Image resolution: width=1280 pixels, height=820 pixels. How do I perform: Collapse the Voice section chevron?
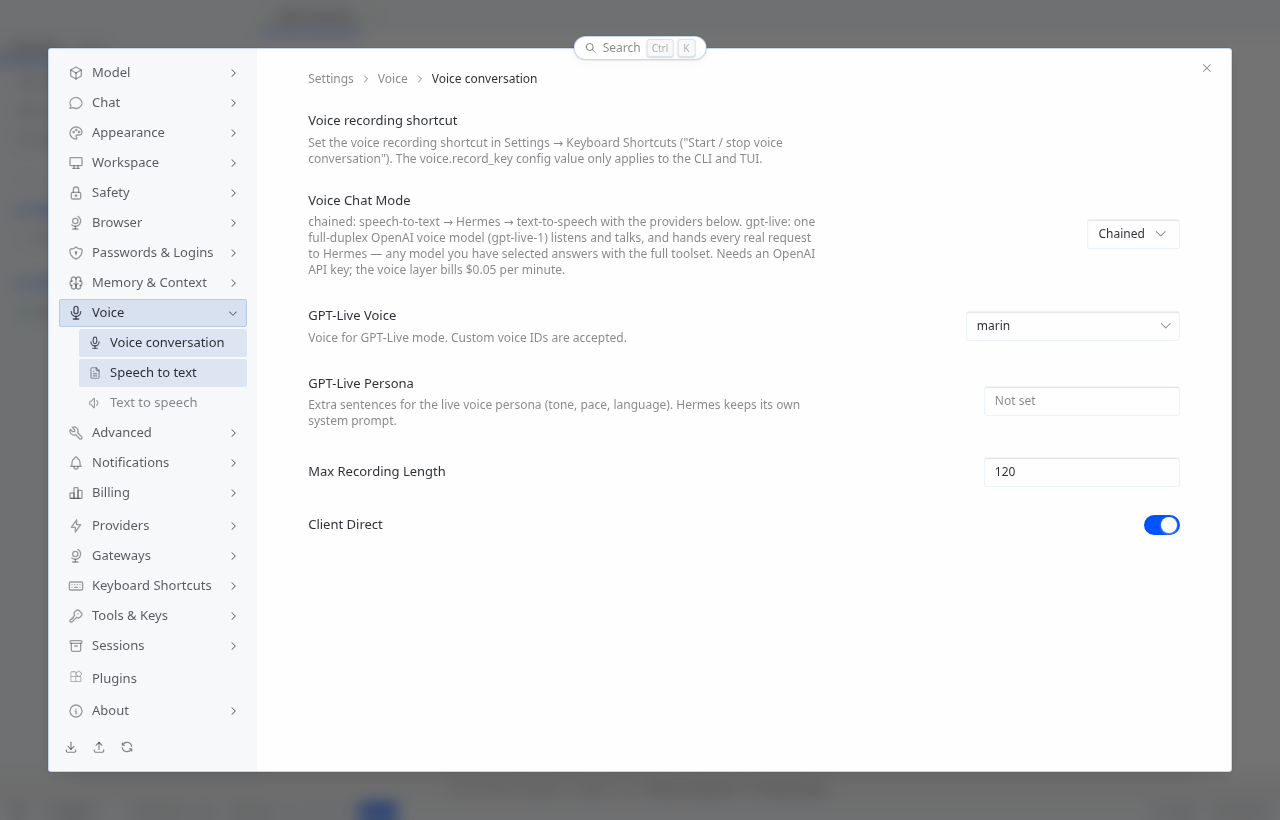(233, 313)
